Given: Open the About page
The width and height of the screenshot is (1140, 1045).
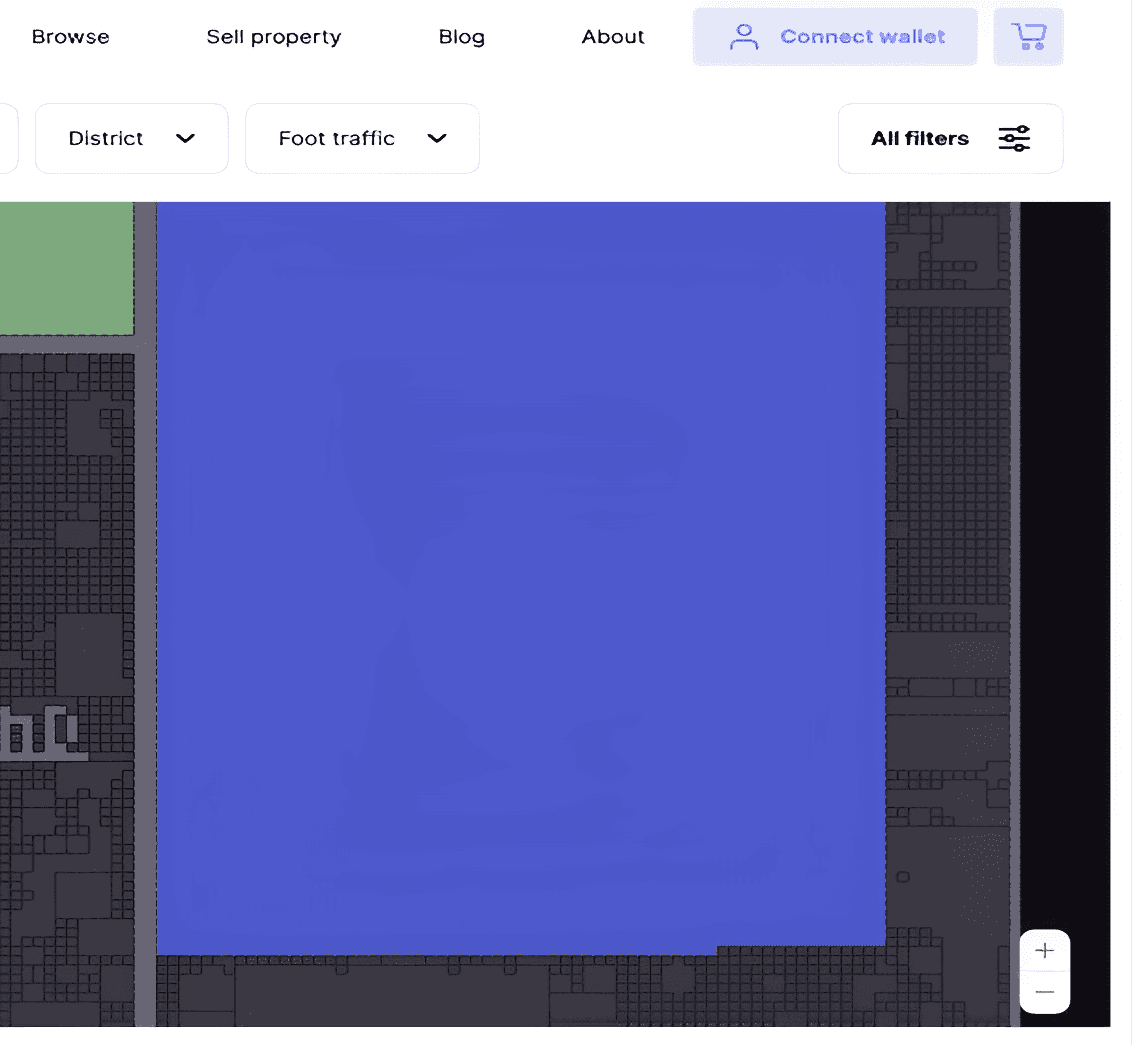Looking at the screenshot, I should 613,37.
